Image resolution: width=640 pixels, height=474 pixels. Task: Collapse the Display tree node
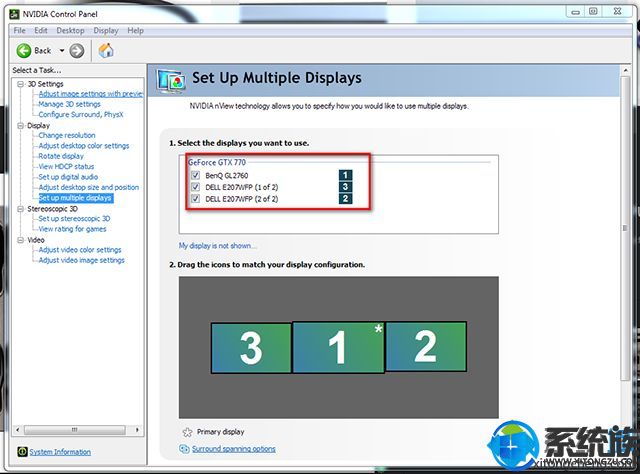[x=20, y=126]
